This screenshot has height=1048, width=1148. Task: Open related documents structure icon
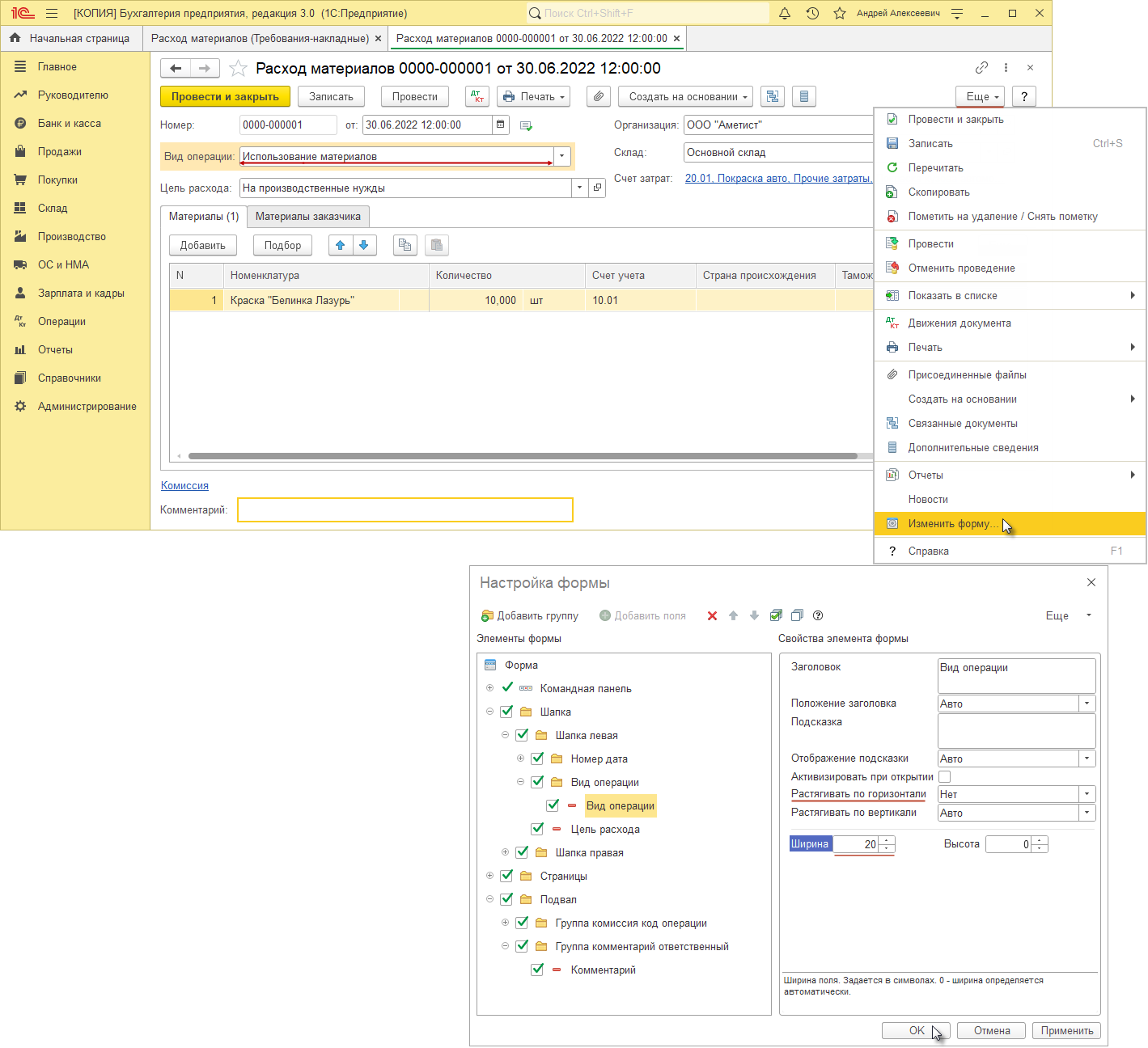(773, 96)
